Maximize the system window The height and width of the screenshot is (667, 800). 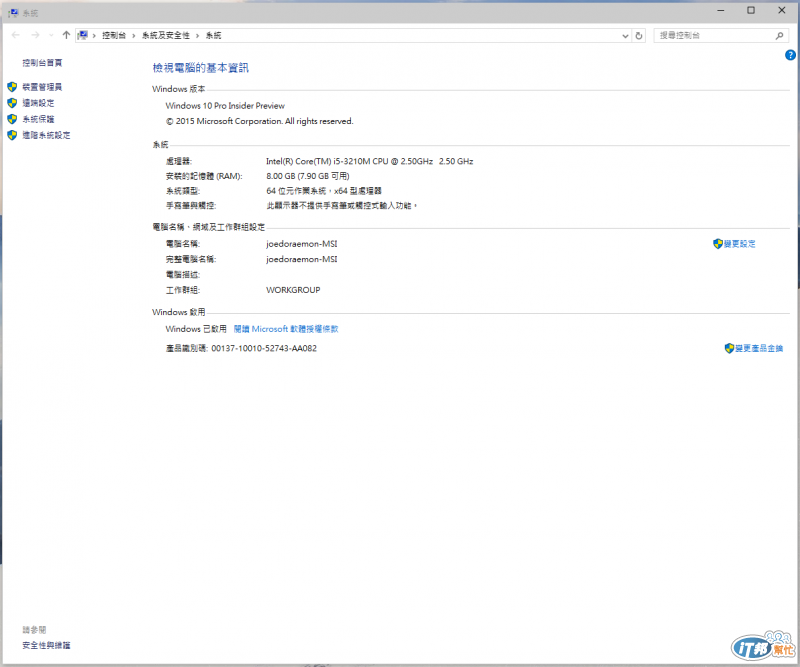click(x=751, y=10)
